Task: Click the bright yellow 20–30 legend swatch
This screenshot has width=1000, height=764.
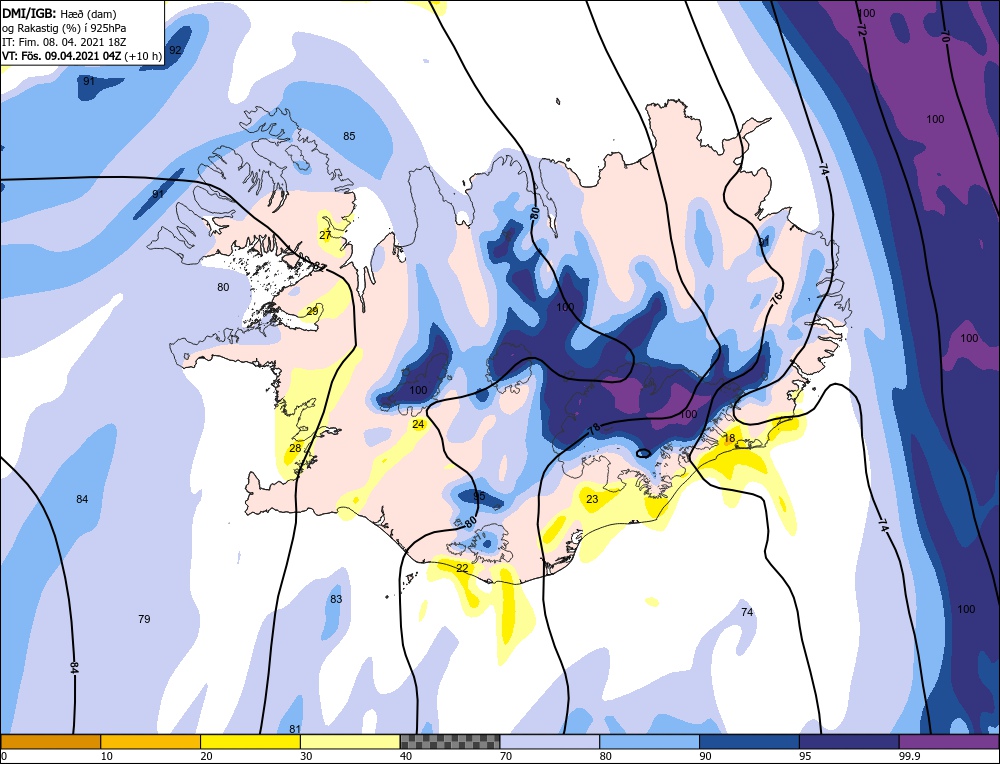Action: point(250,742)
